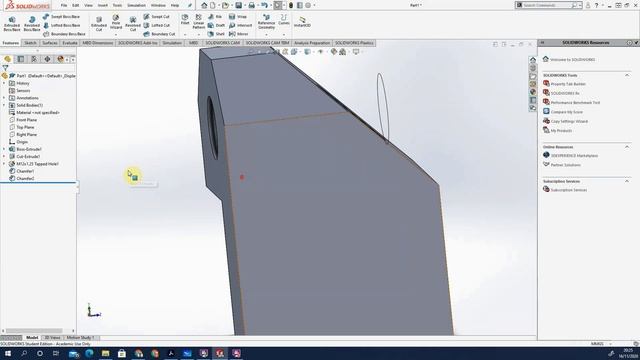Select the Shell tool
This screenshot has width=640, height=360.
[216, 34]
